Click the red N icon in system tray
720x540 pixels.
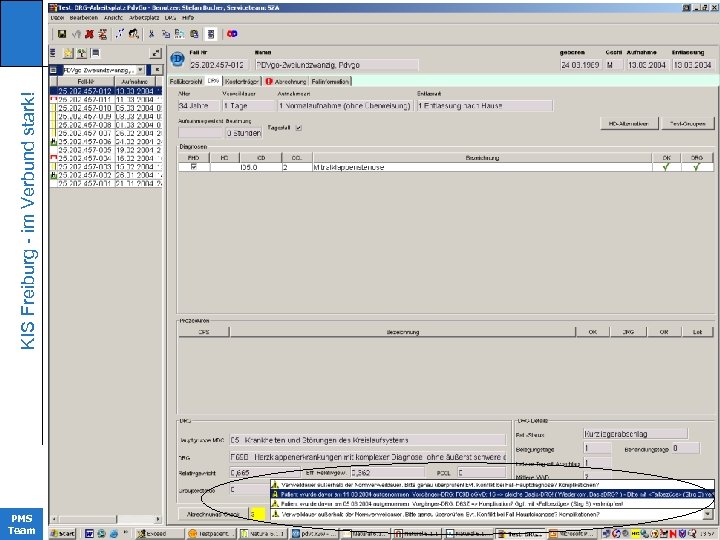(673, 534)
